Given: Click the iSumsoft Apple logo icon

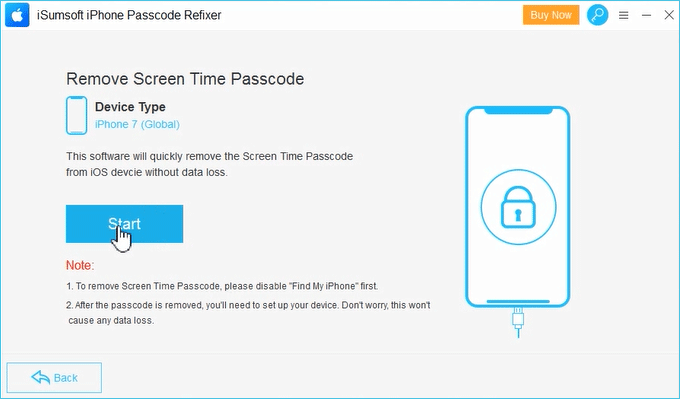Looking at the screenshot, I should tap(17, 15).
